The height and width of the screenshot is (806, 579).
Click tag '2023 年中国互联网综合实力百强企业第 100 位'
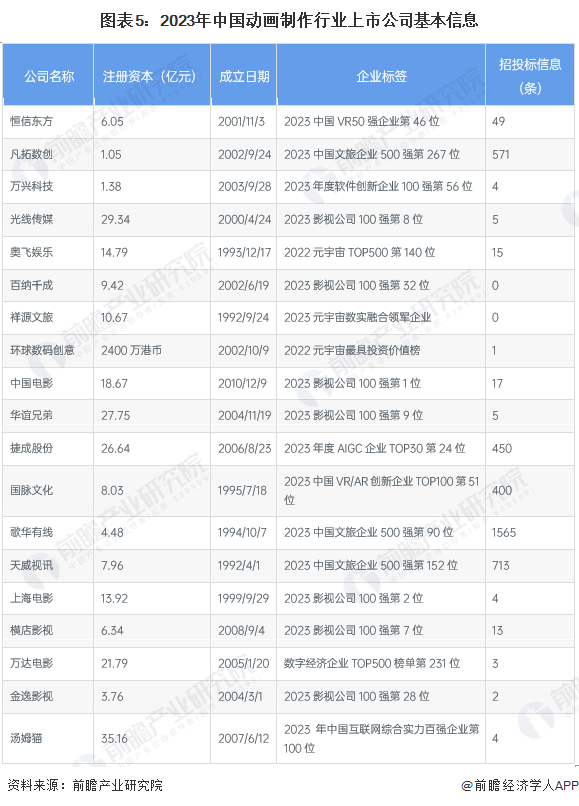381,739
